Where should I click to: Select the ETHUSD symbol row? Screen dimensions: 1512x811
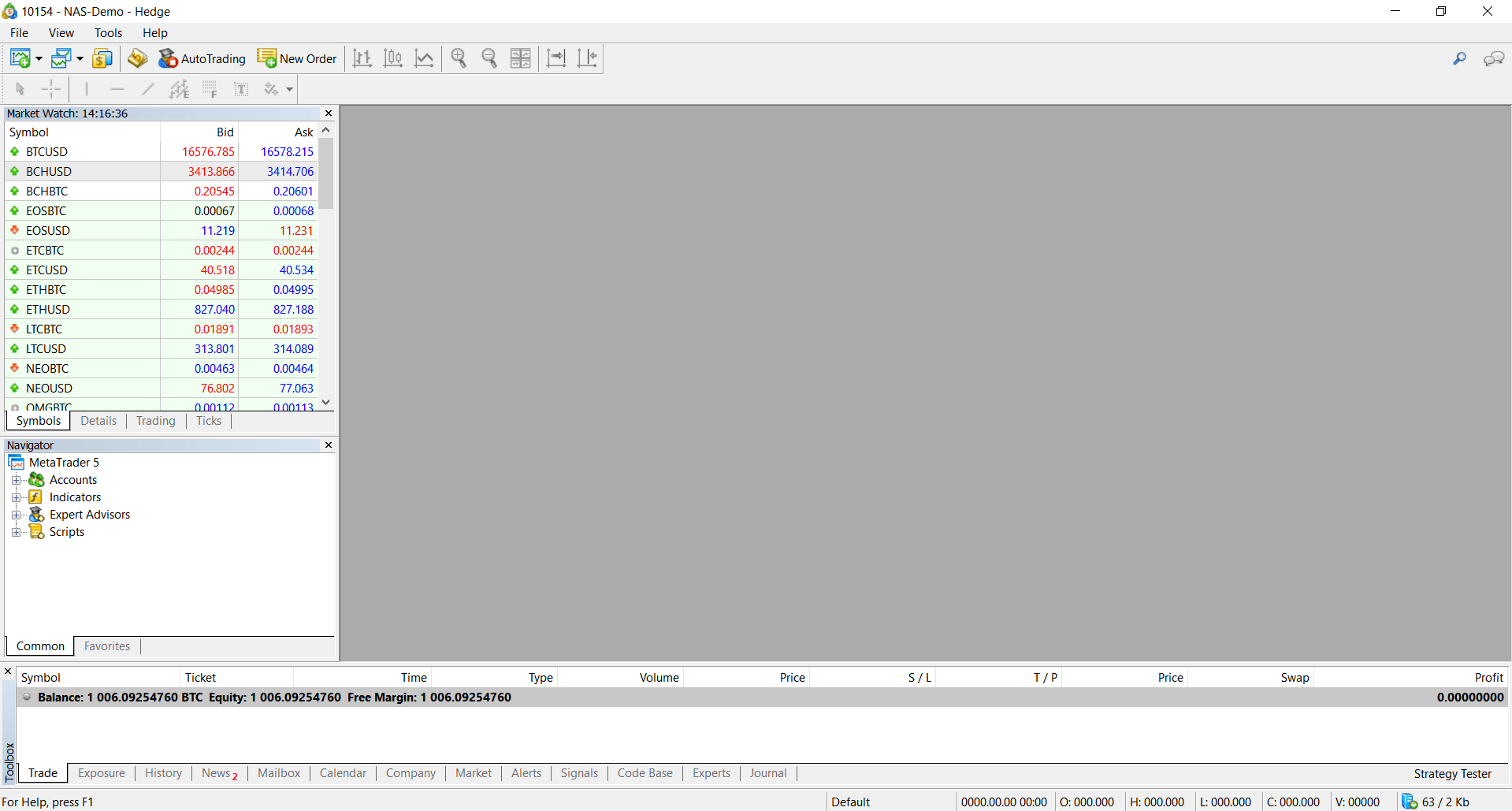click(162, 310)
